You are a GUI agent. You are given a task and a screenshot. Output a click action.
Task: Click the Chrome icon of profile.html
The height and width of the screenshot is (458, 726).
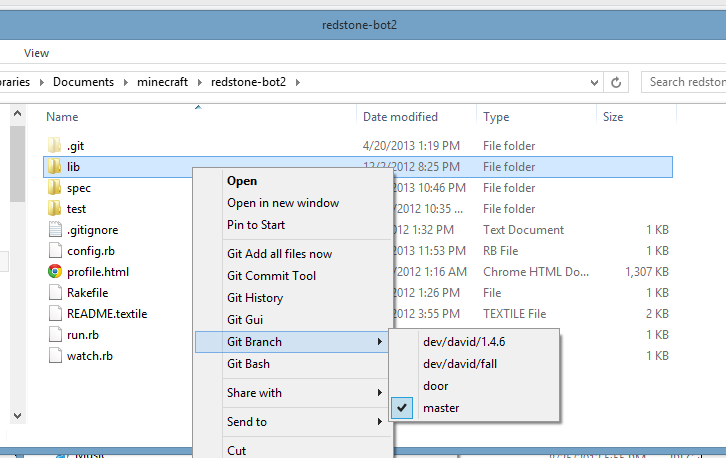pyautogui.click(x=55, y=271)
